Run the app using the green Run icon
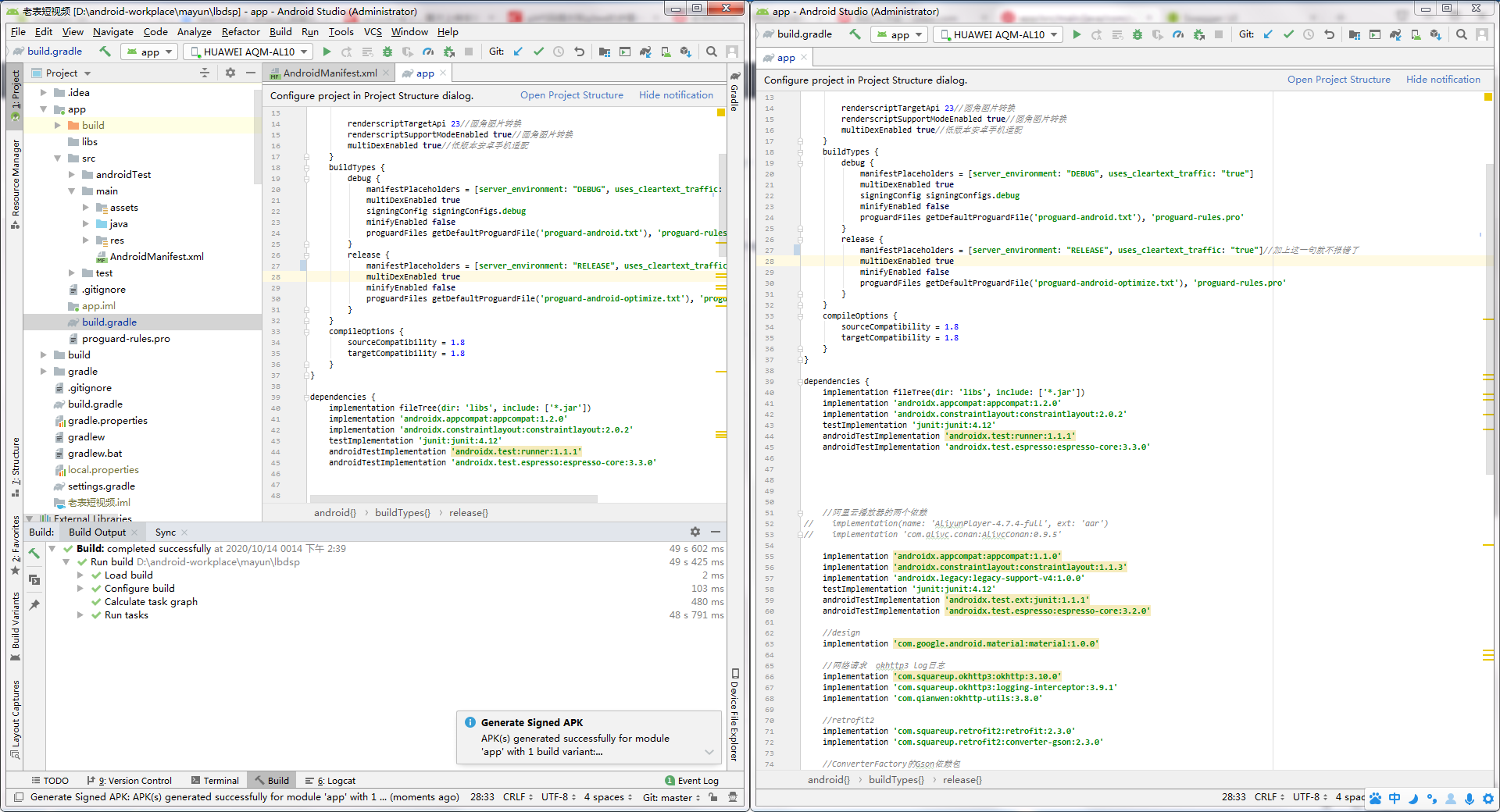Viewport: 1500px width, 812px height. (327, 52)
